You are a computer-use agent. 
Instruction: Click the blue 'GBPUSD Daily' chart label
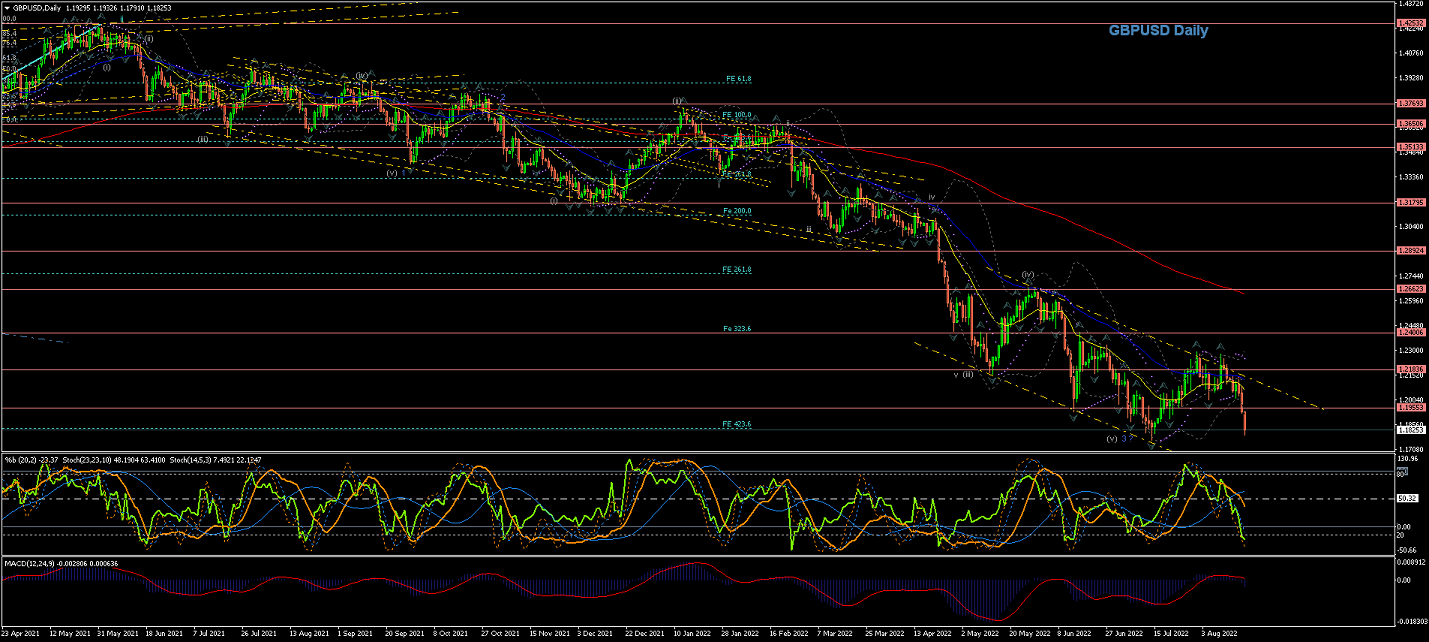click(1158, 31)
